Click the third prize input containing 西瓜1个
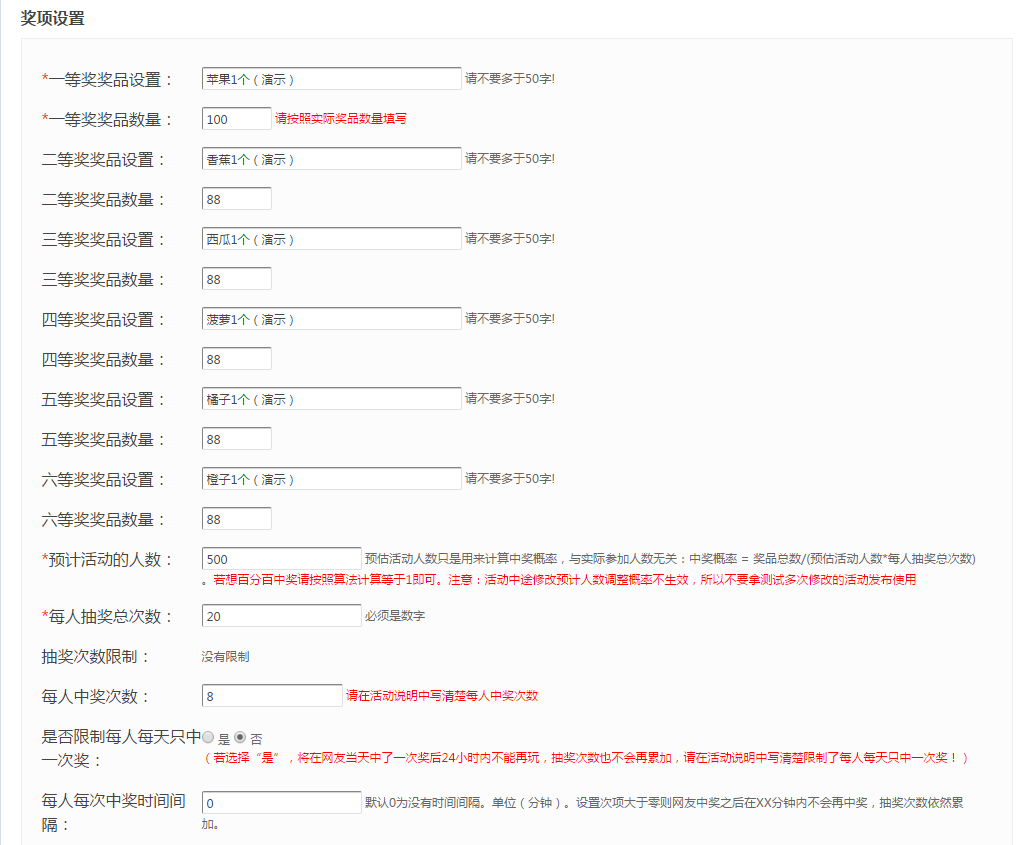This screenshot has width=1027, height=845. (x=330, y=238)
